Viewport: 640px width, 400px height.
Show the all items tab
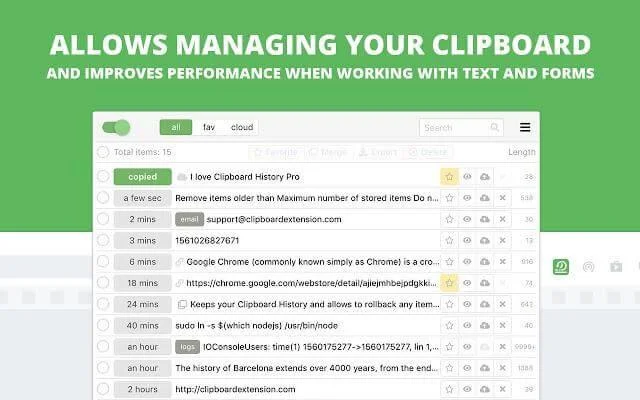(176, 127)
